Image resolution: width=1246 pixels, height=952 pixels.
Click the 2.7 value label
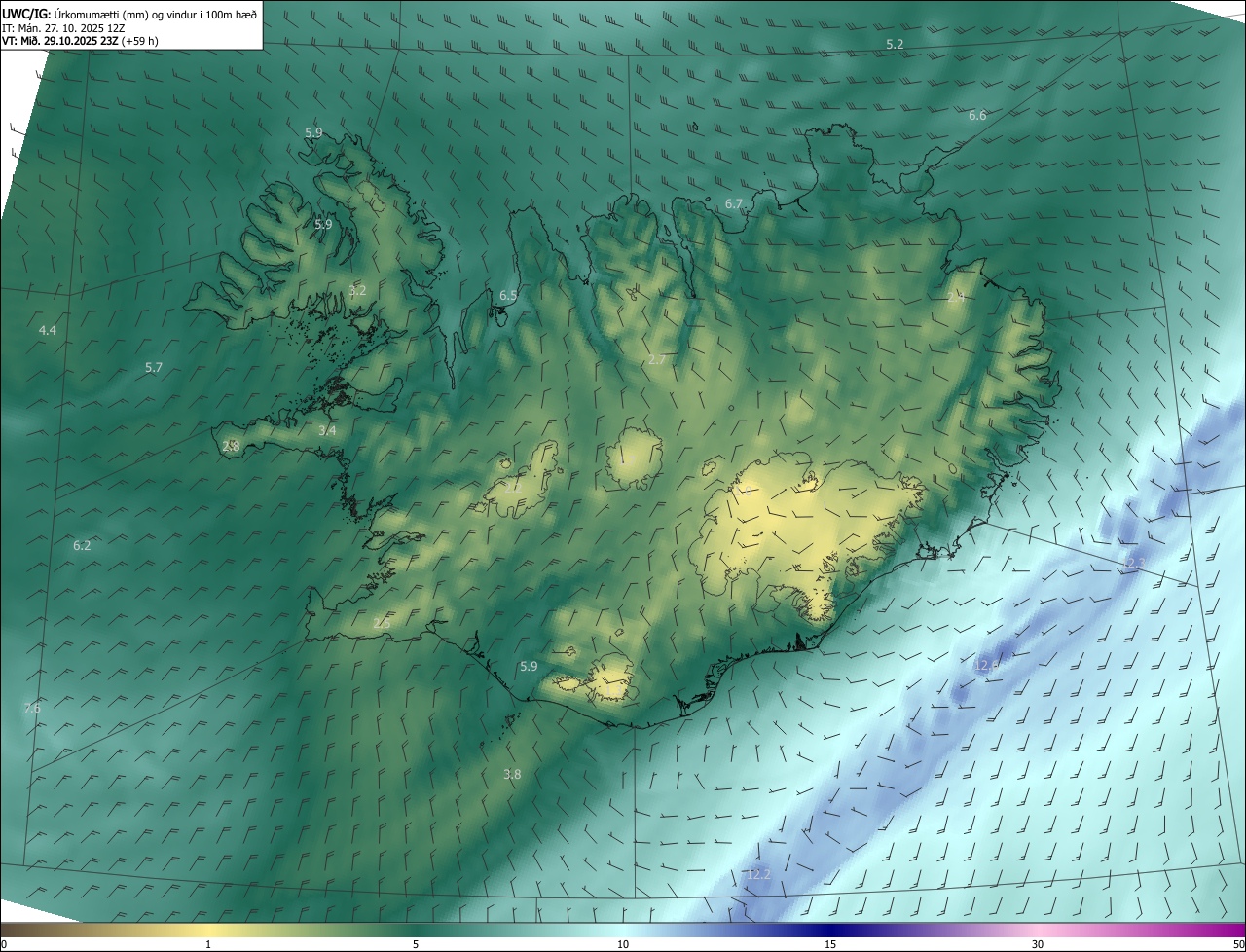pos(657,360)
